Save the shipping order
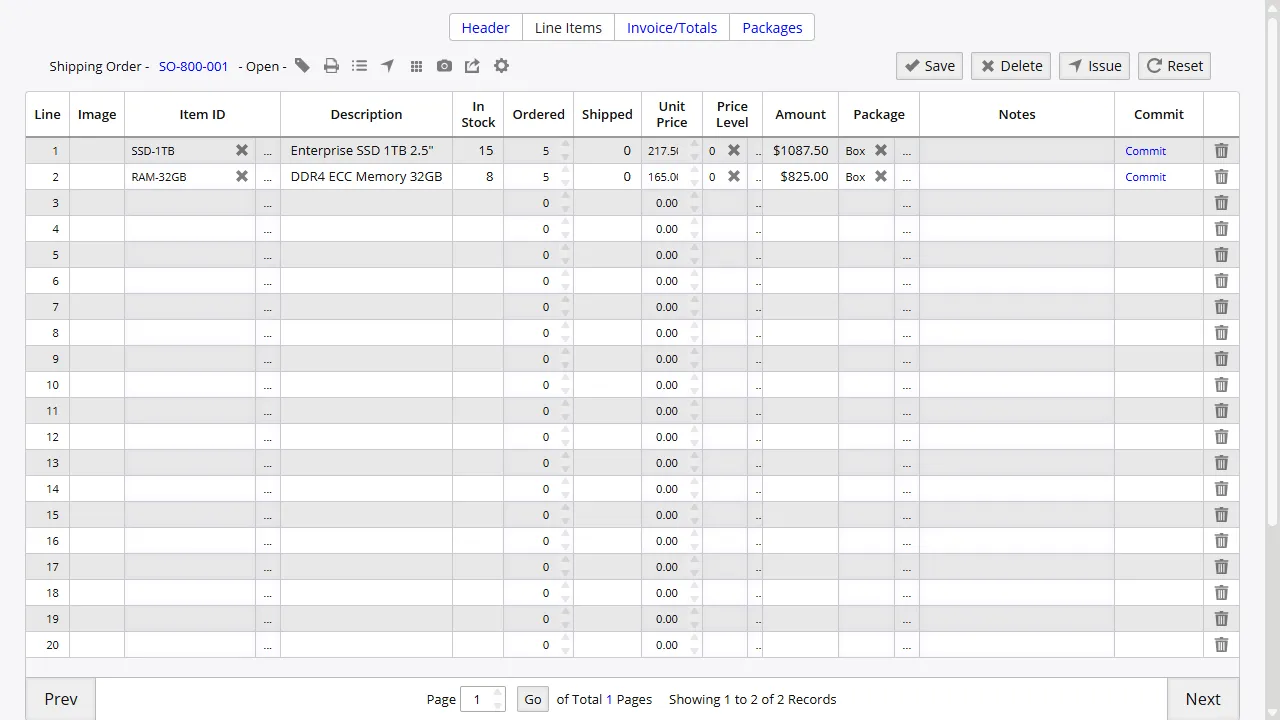 point(928,65)
